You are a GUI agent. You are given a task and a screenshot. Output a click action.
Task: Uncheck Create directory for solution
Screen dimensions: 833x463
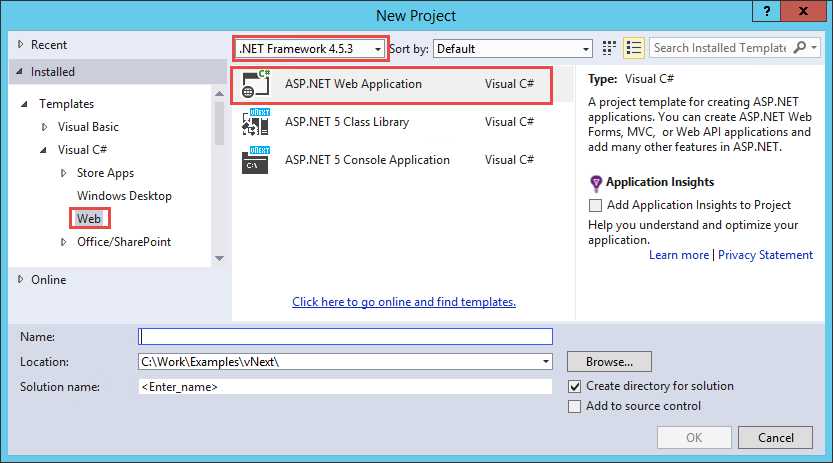point(574,387)
